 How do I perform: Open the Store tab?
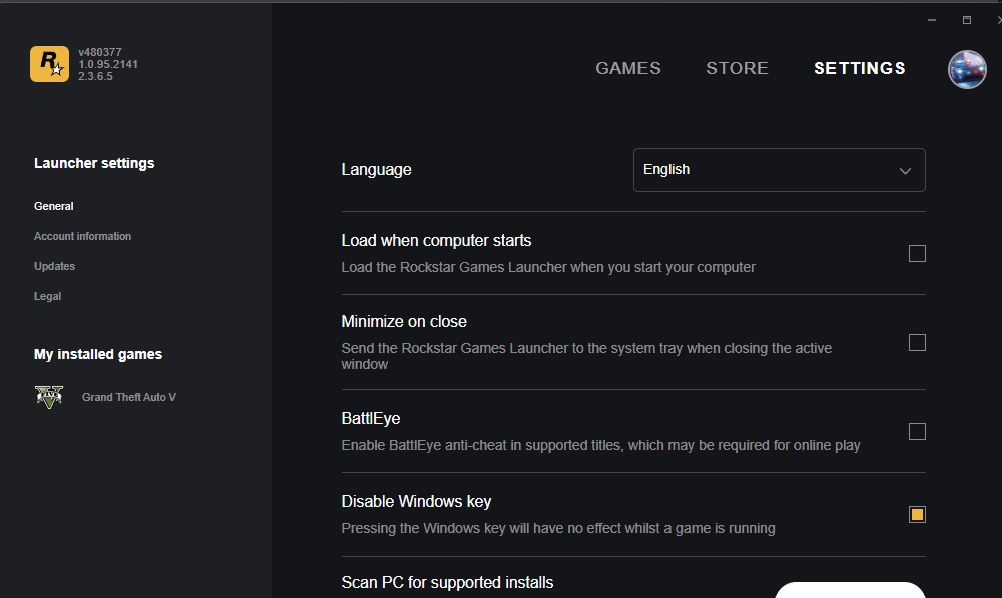coord(737,69)
